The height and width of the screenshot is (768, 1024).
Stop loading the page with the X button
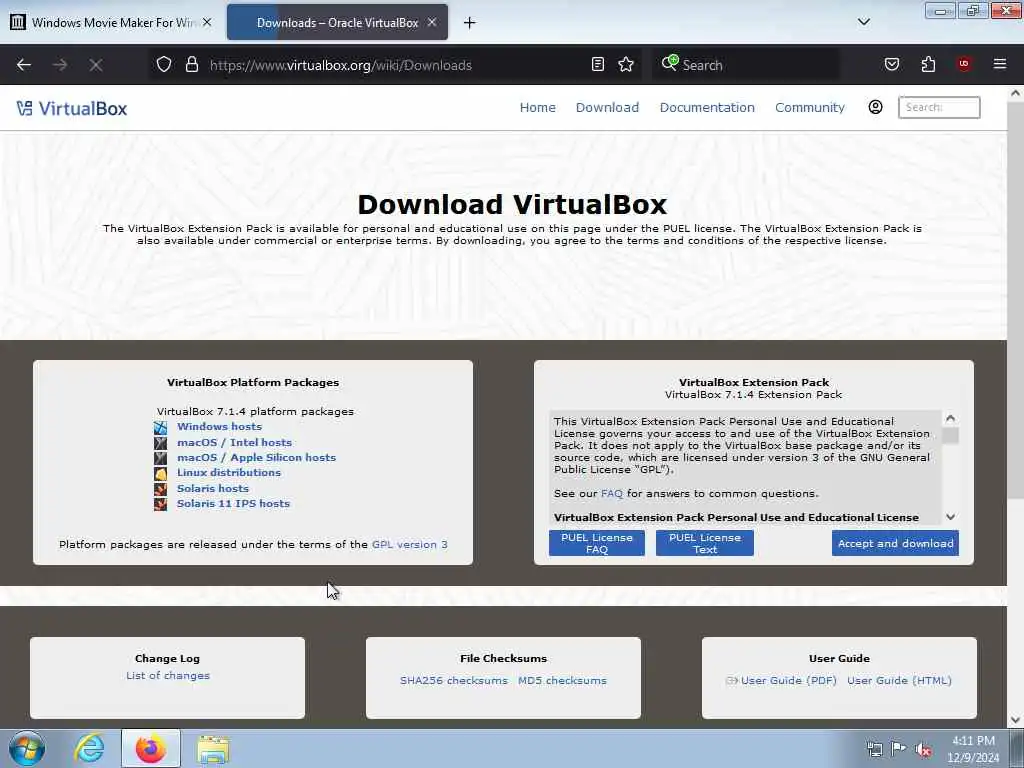(95, 65)
